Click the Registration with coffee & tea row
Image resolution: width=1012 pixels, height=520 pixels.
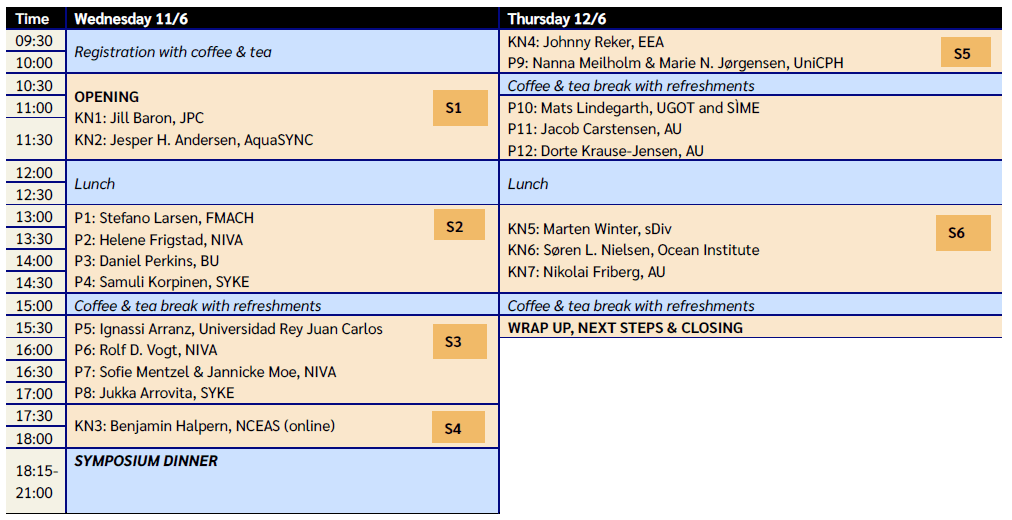pos(173,52)
